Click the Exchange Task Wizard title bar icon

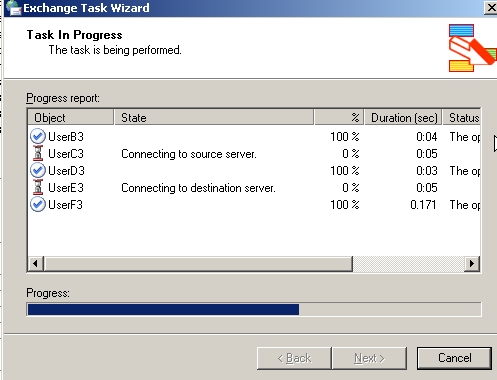click(13, 7)
